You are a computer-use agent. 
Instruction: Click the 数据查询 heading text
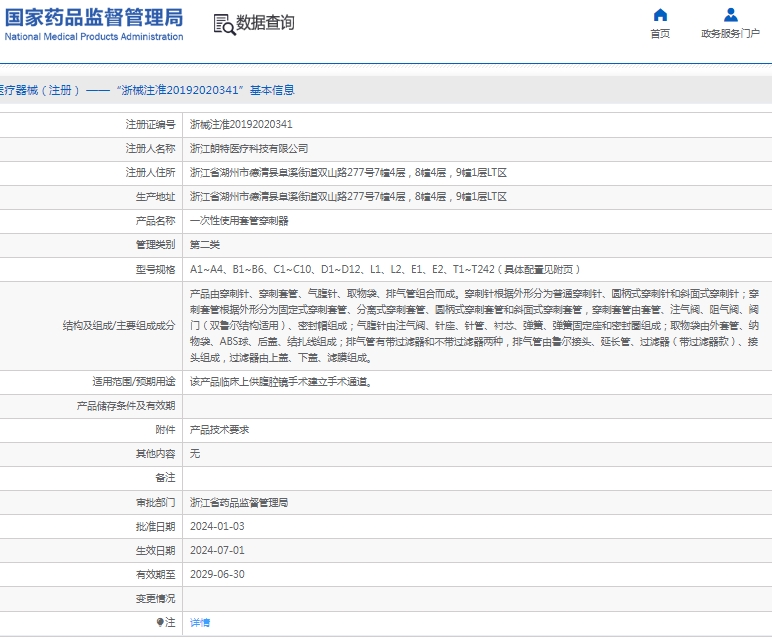pos(265,23)
